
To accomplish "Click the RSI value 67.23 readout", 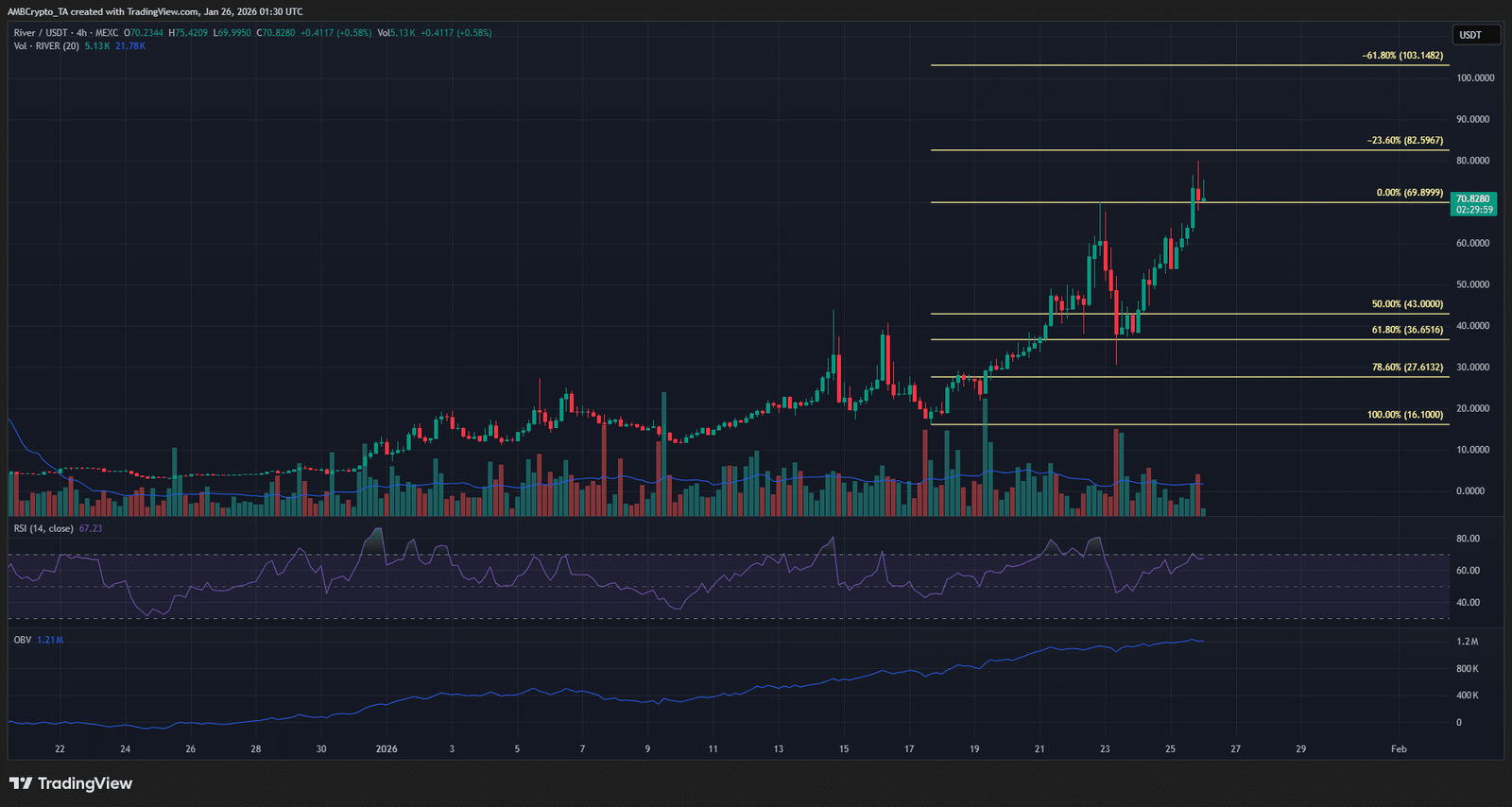I will point(91,528).
